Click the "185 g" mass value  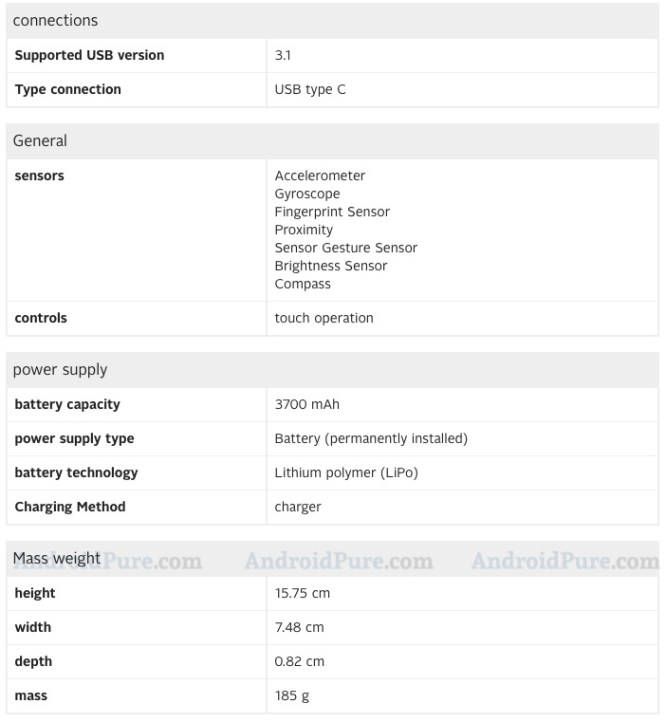click(x=293, y=695)
